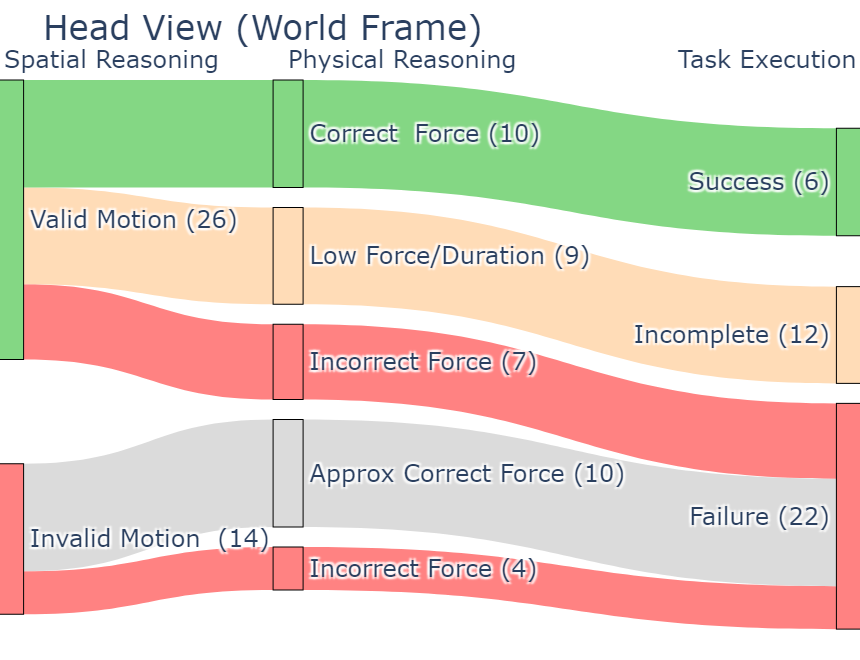860x660 pixels.
Task: Click the Approx Correct Force (10) label
Action: coord(467,474)
